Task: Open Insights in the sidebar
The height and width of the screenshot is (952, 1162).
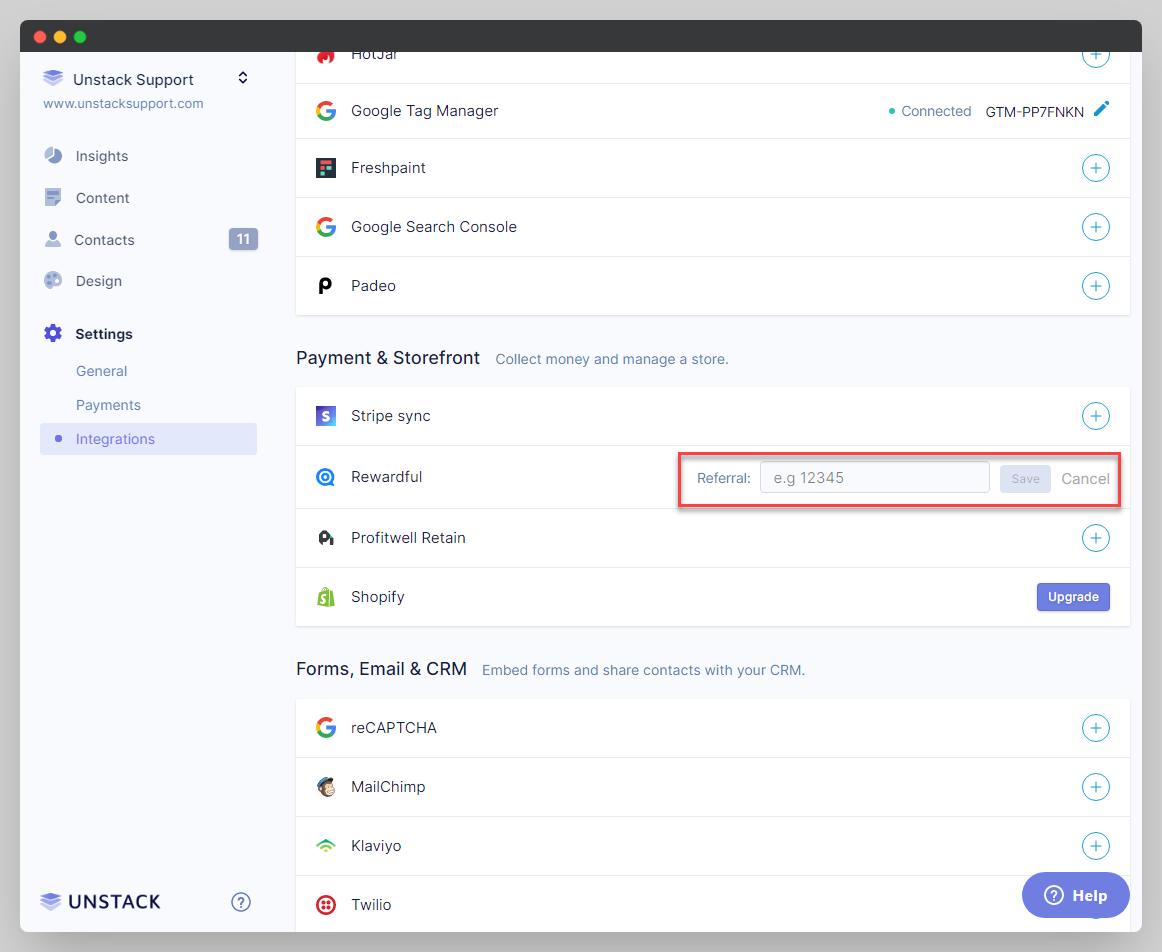Action: [x=101, y=156]
